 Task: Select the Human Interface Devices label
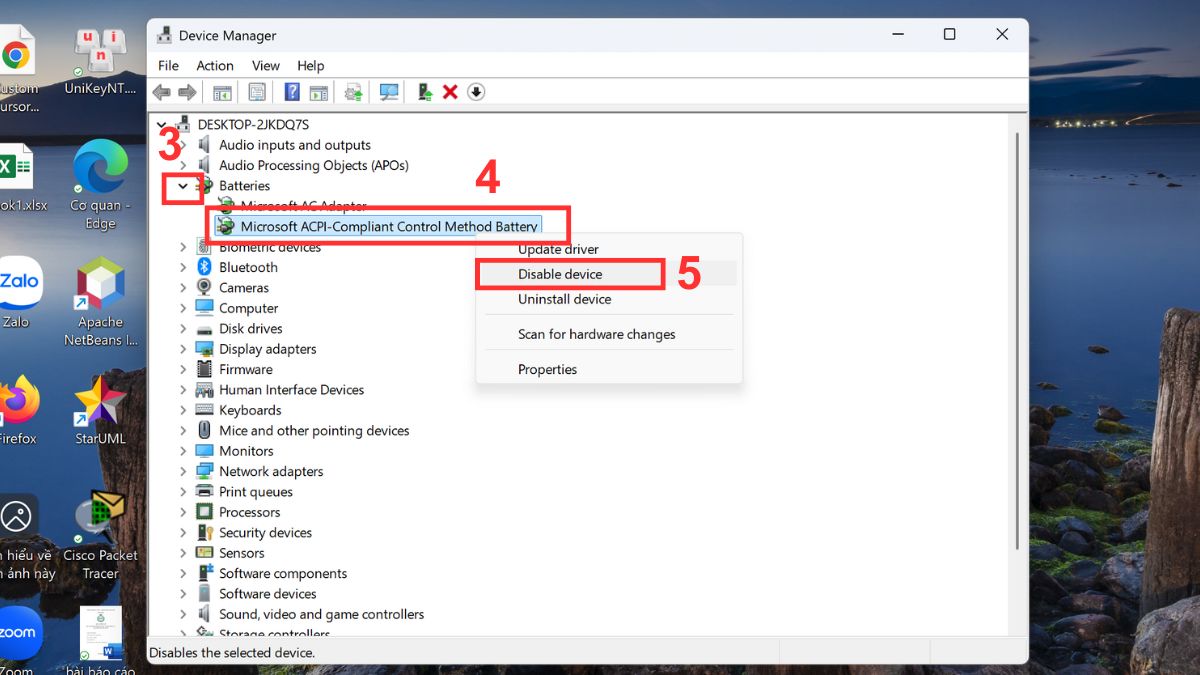[x=292, y=390]
